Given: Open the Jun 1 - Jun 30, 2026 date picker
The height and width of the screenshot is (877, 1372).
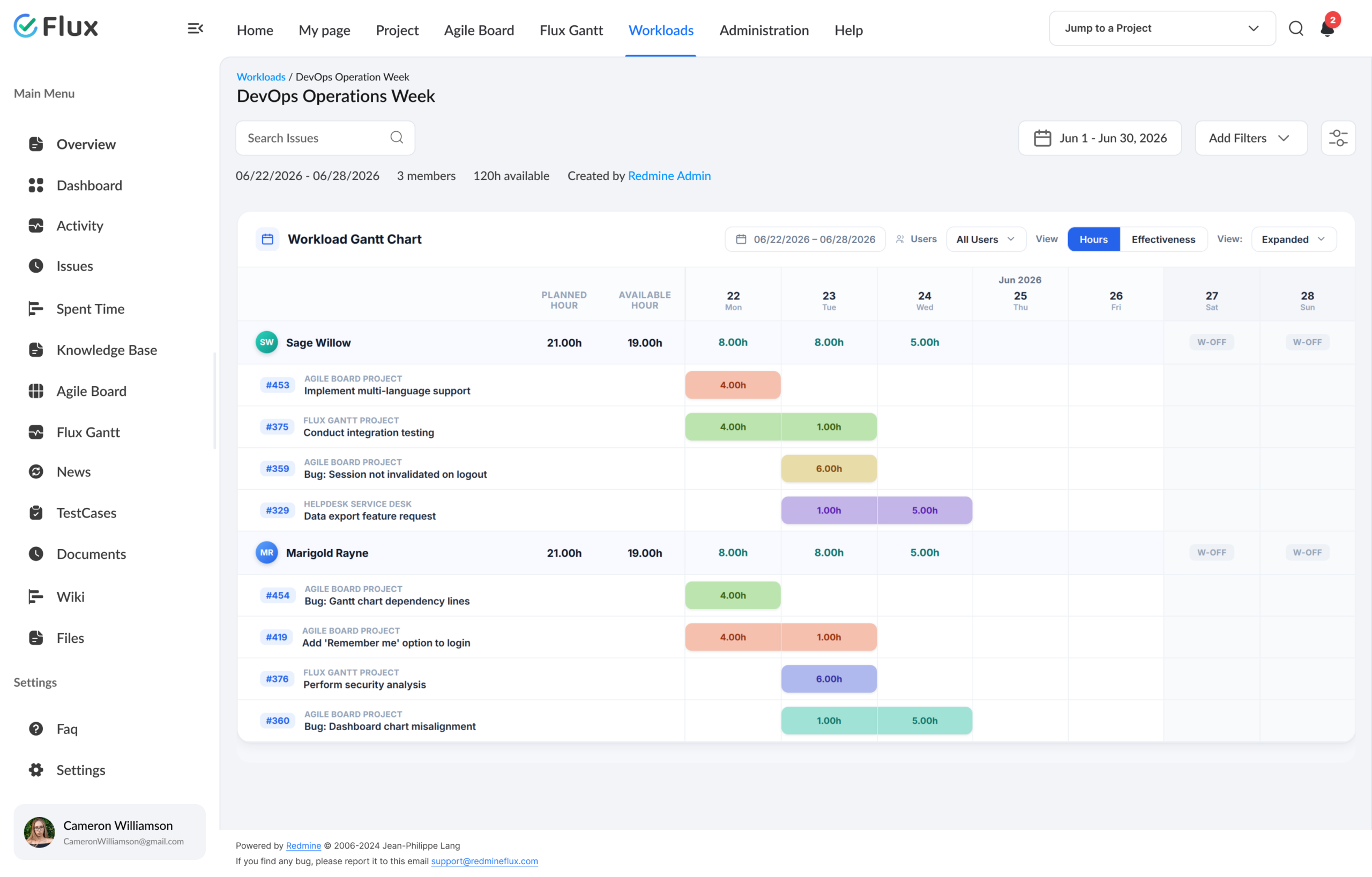Looking at the screenshot, I should pos(1100,138).
